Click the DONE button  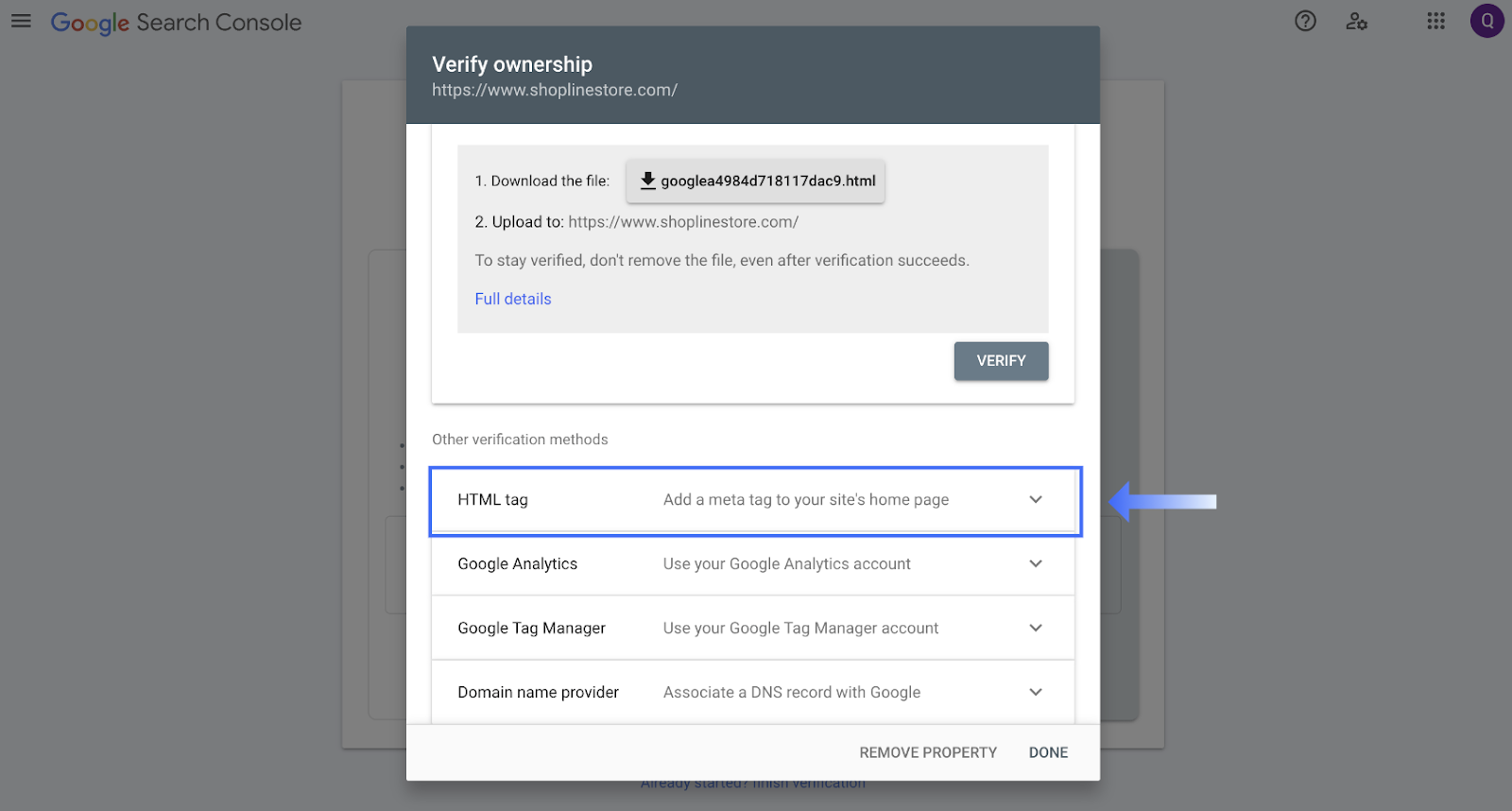click(x=1048, y=752)
